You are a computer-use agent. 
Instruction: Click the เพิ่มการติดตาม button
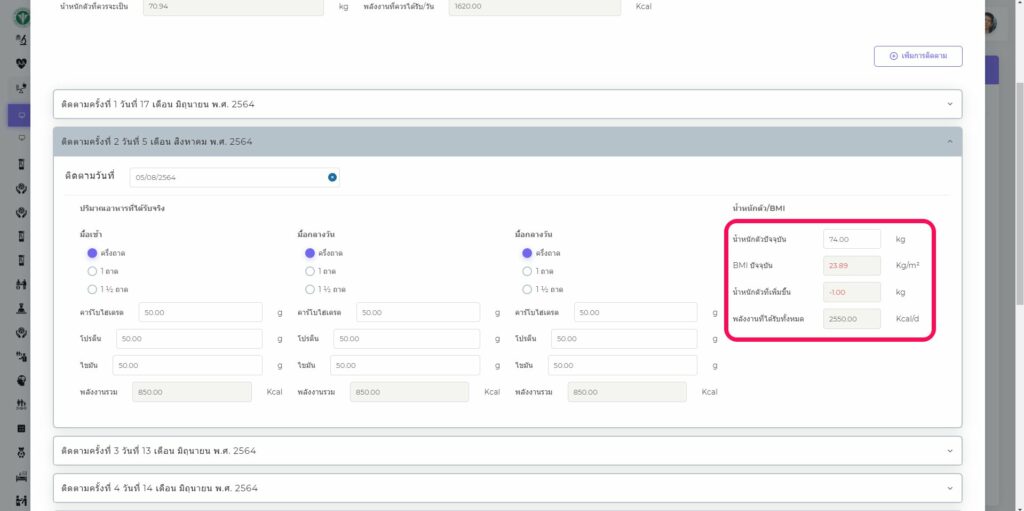917,56
